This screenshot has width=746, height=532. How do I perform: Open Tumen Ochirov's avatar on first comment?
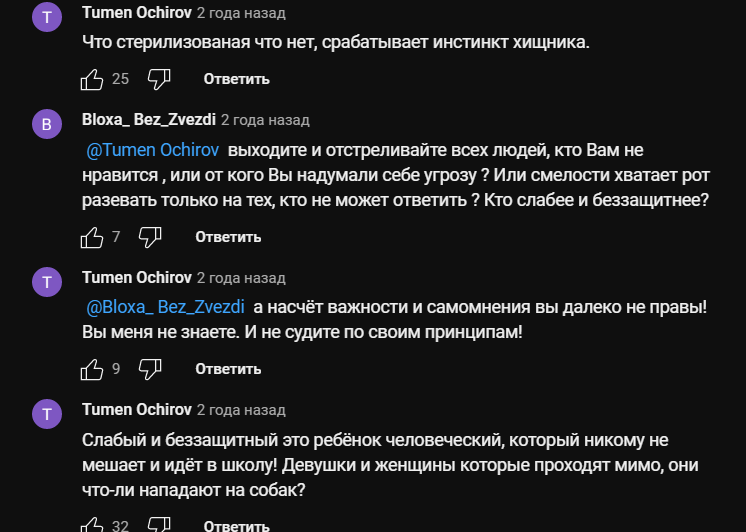coord(47,17)
